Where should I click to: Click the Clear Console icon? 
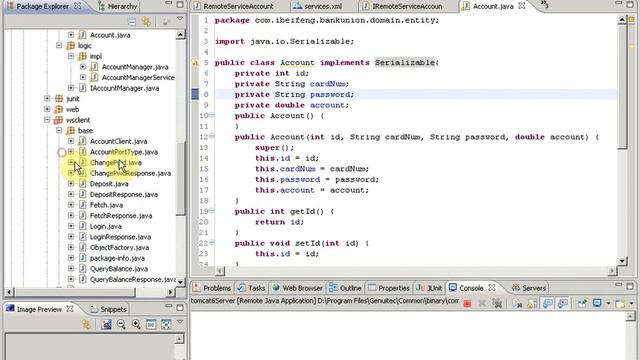pyautogui.click(x=517, y=303)
